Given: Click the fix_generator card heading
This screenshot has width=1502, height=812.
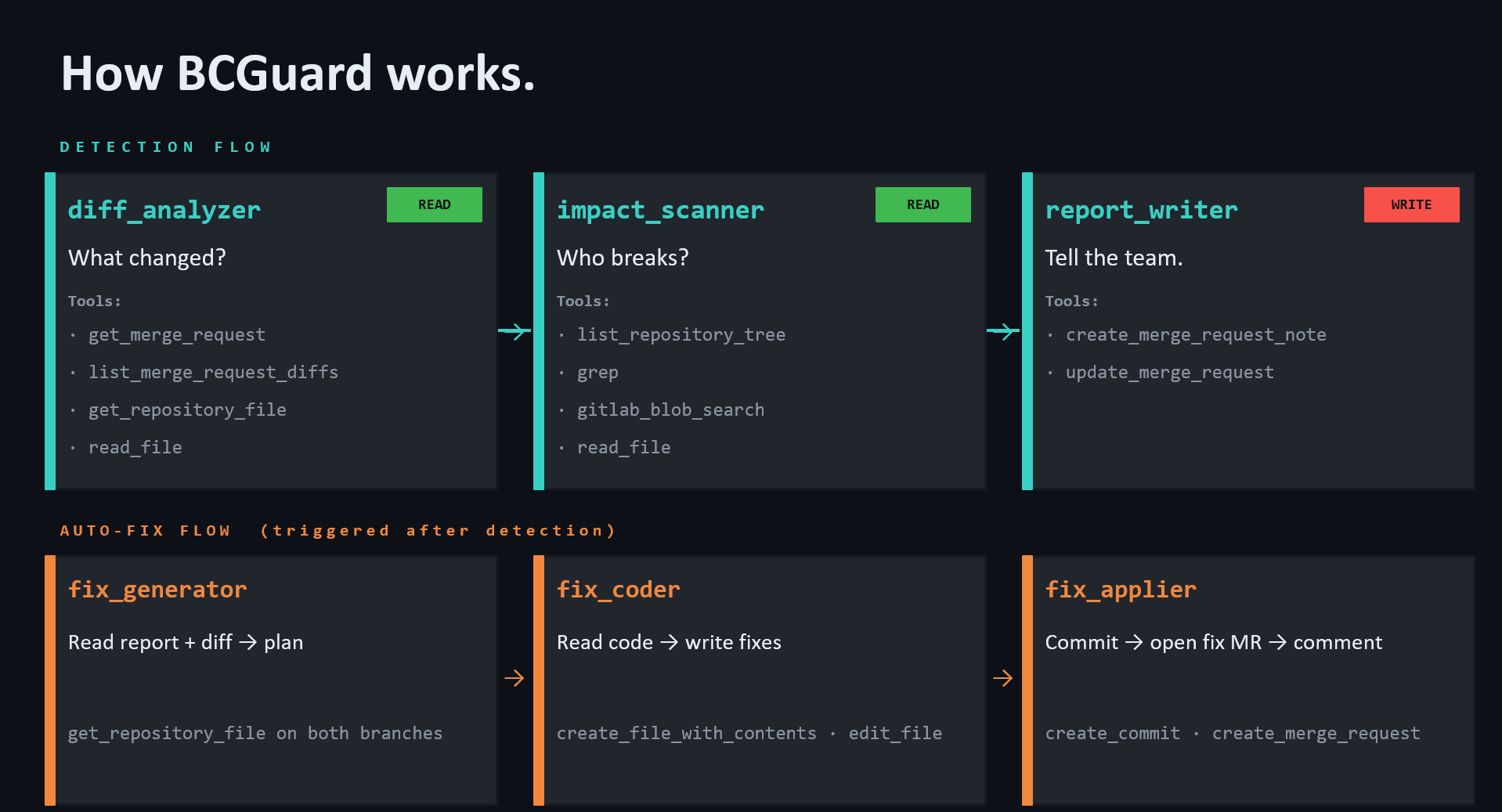Looking at the screenshot, I should pyautogui.click(x=157, y=590).
